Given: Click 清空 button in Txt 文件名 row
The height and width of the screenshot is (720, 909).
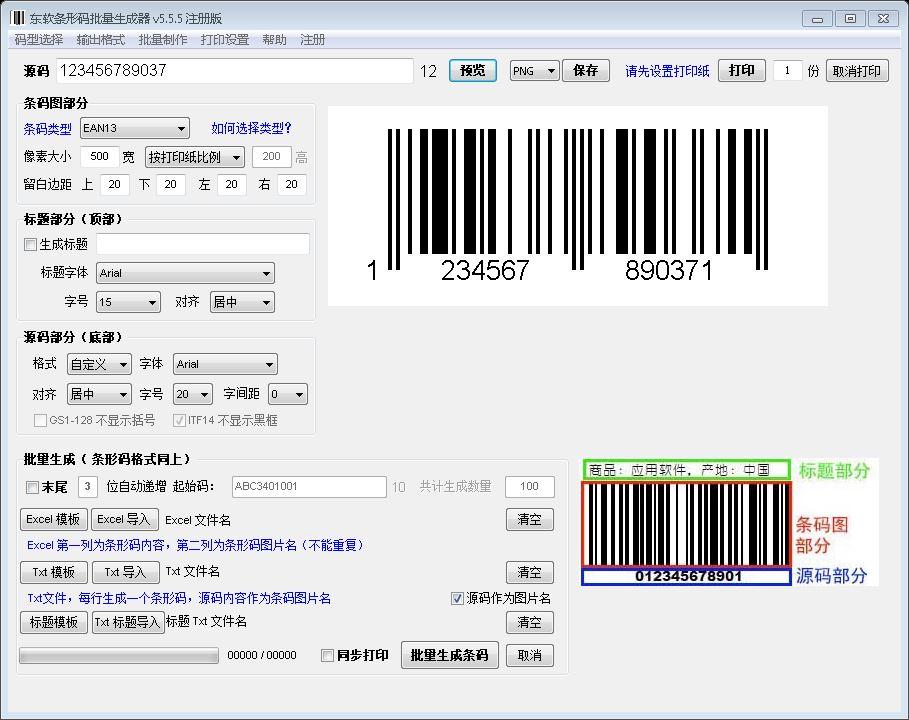Looking at the screenshot, I should tap(530, 572).
